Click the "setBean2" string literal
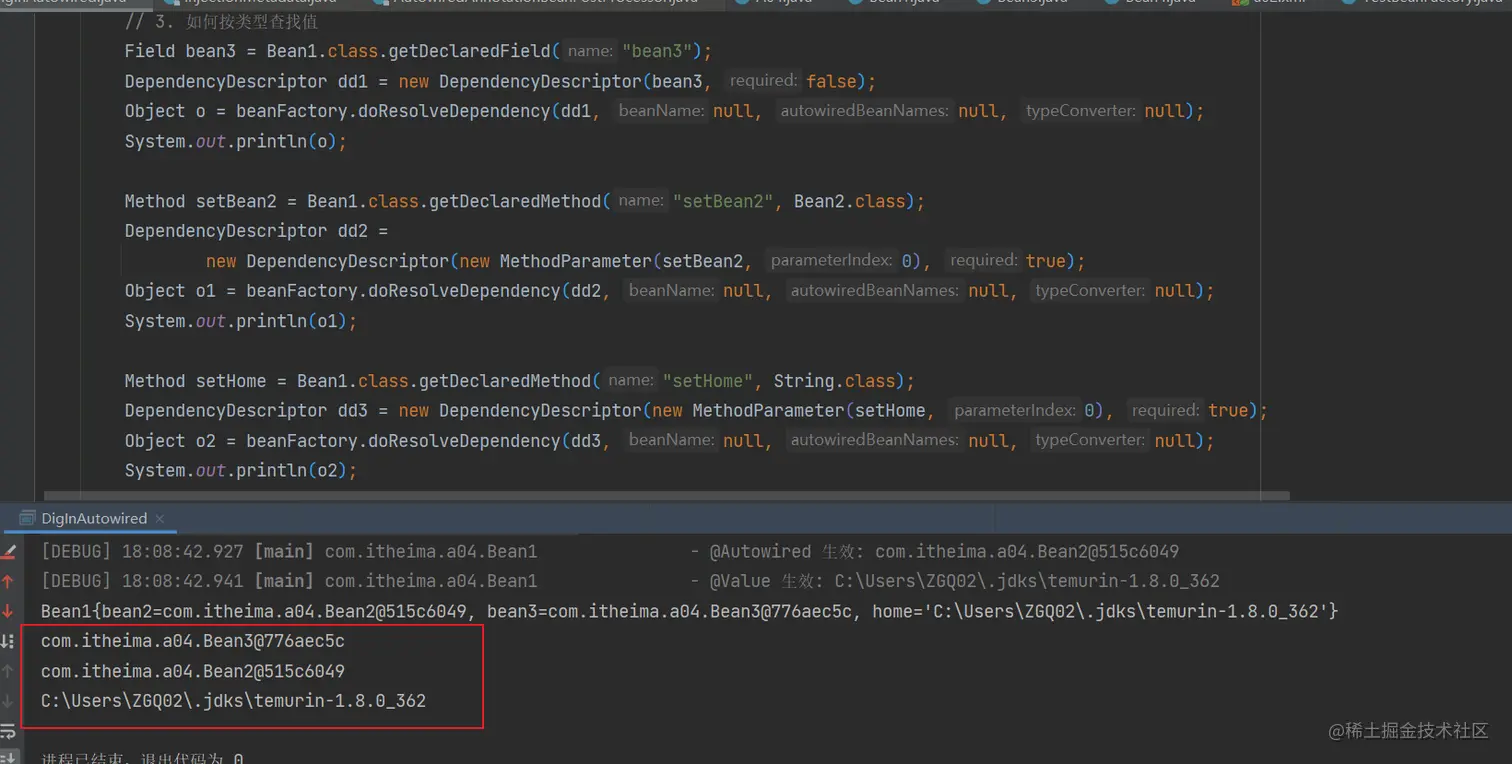 tap(723, 201)
